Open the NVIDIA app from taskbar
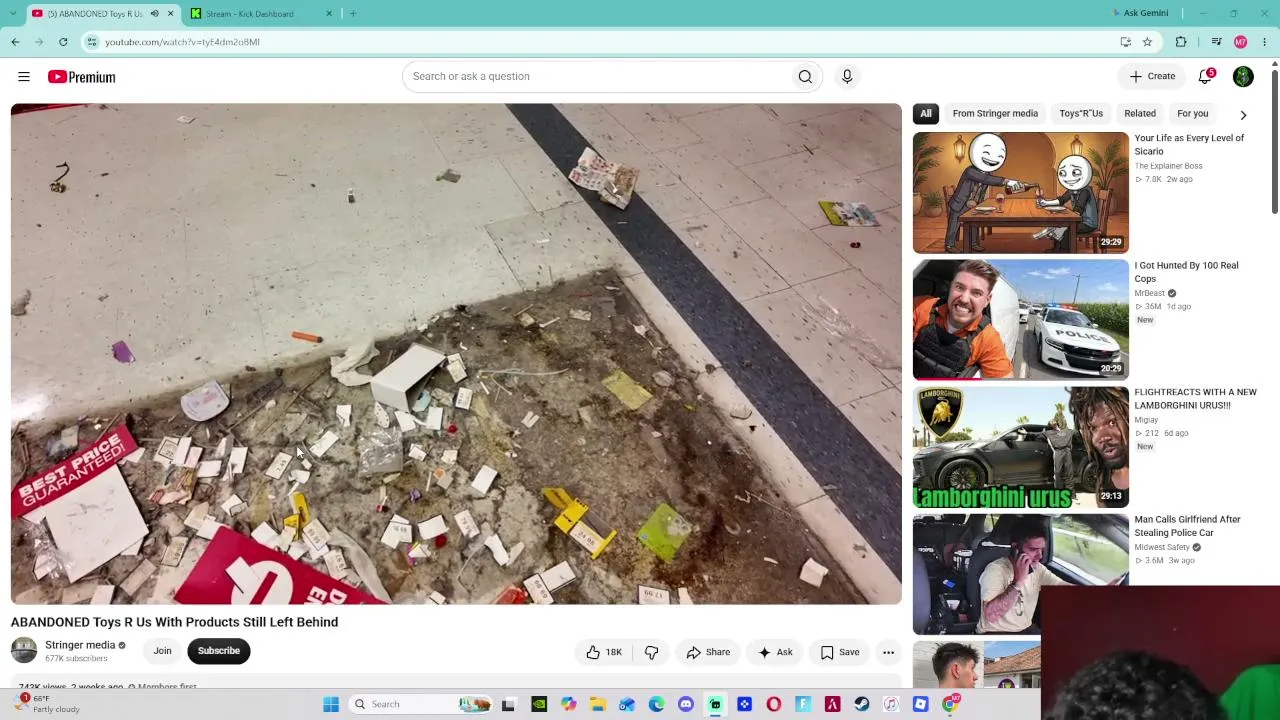This screenshot has width=1280, height=720. pos(539,704)
